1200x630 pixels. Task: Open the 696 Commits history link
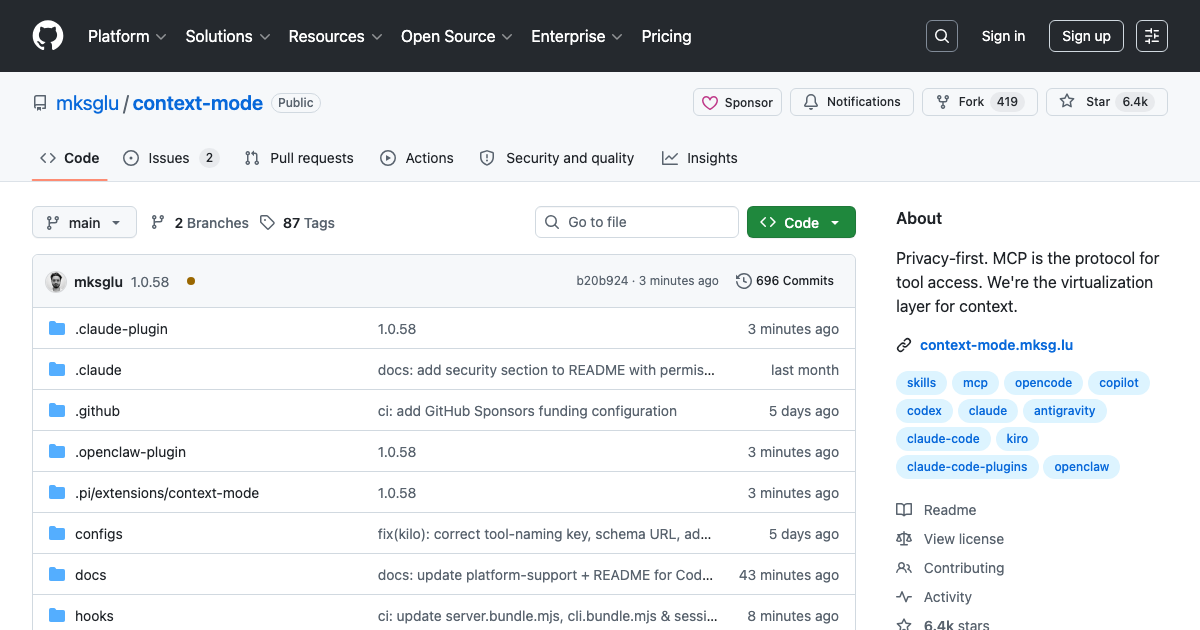click(x=785, y=281)
